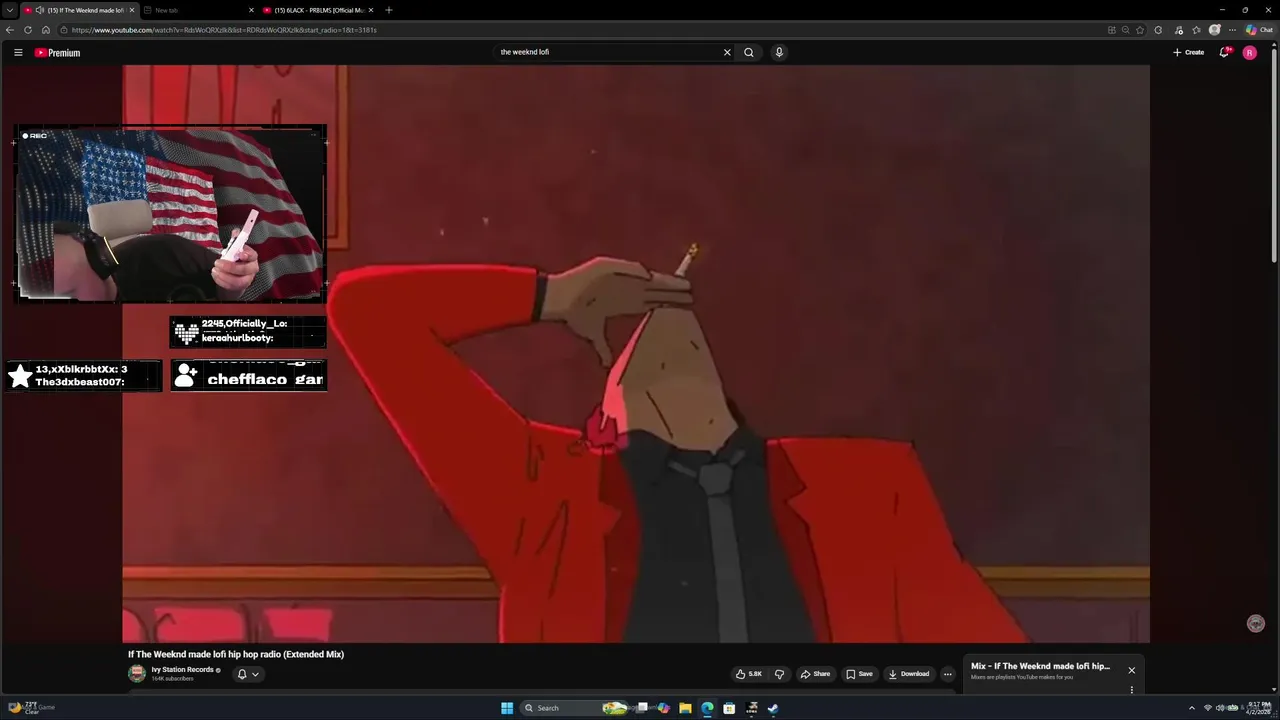Open browser extensions icon
1280x720 pixels.
click(x=1158, y=30)
